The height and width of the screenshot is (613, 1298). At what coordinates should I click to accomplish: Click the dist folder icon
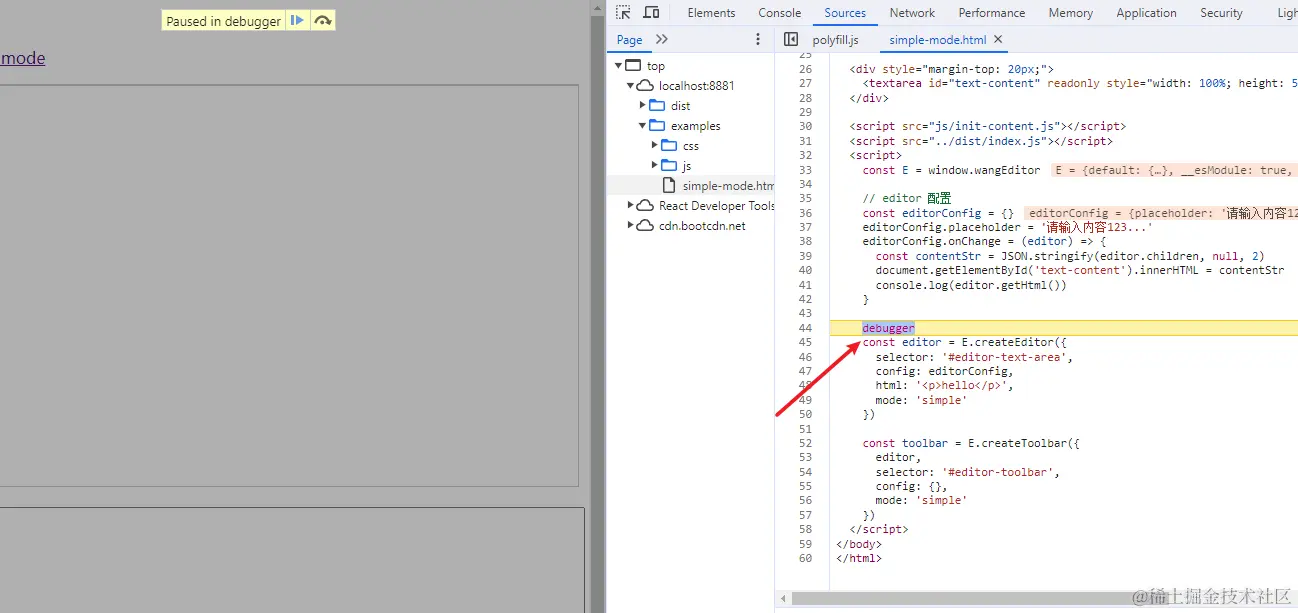point(657,105)
